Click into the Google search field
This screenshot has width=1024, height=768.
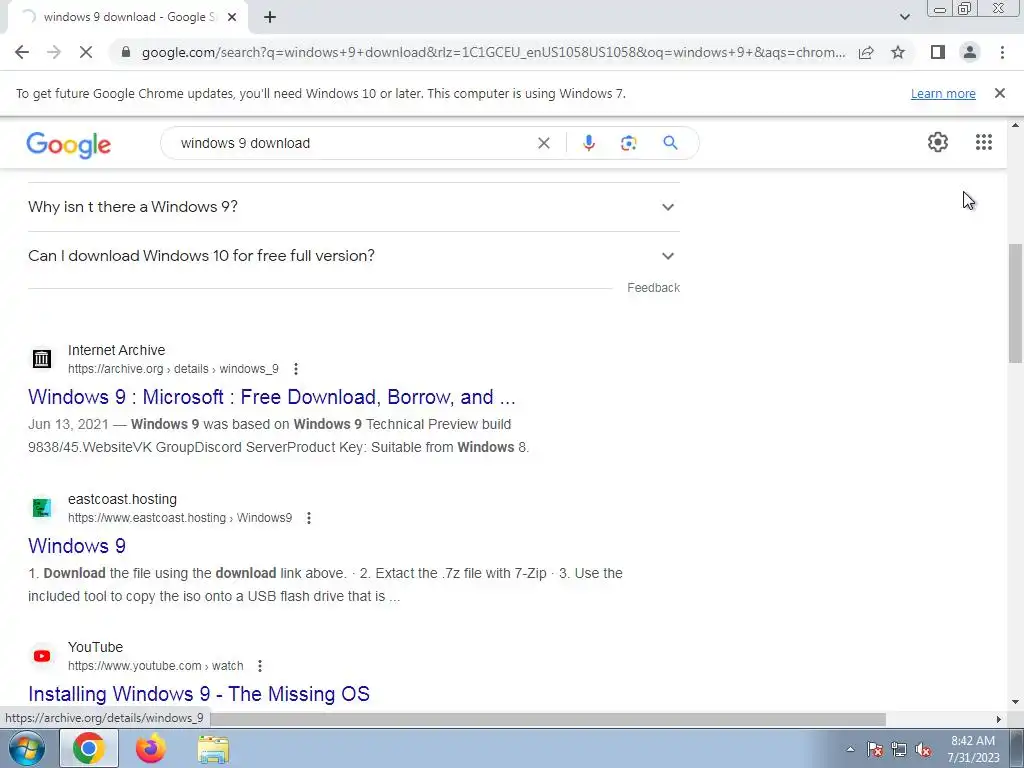[353, 143]
